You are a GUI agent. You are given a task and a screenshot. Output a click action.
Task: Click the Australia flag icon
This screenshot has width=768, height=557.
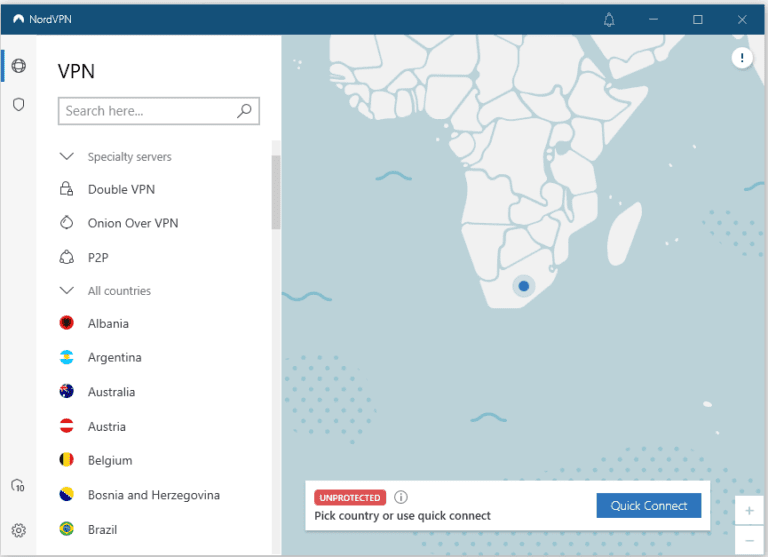(67, 392)
